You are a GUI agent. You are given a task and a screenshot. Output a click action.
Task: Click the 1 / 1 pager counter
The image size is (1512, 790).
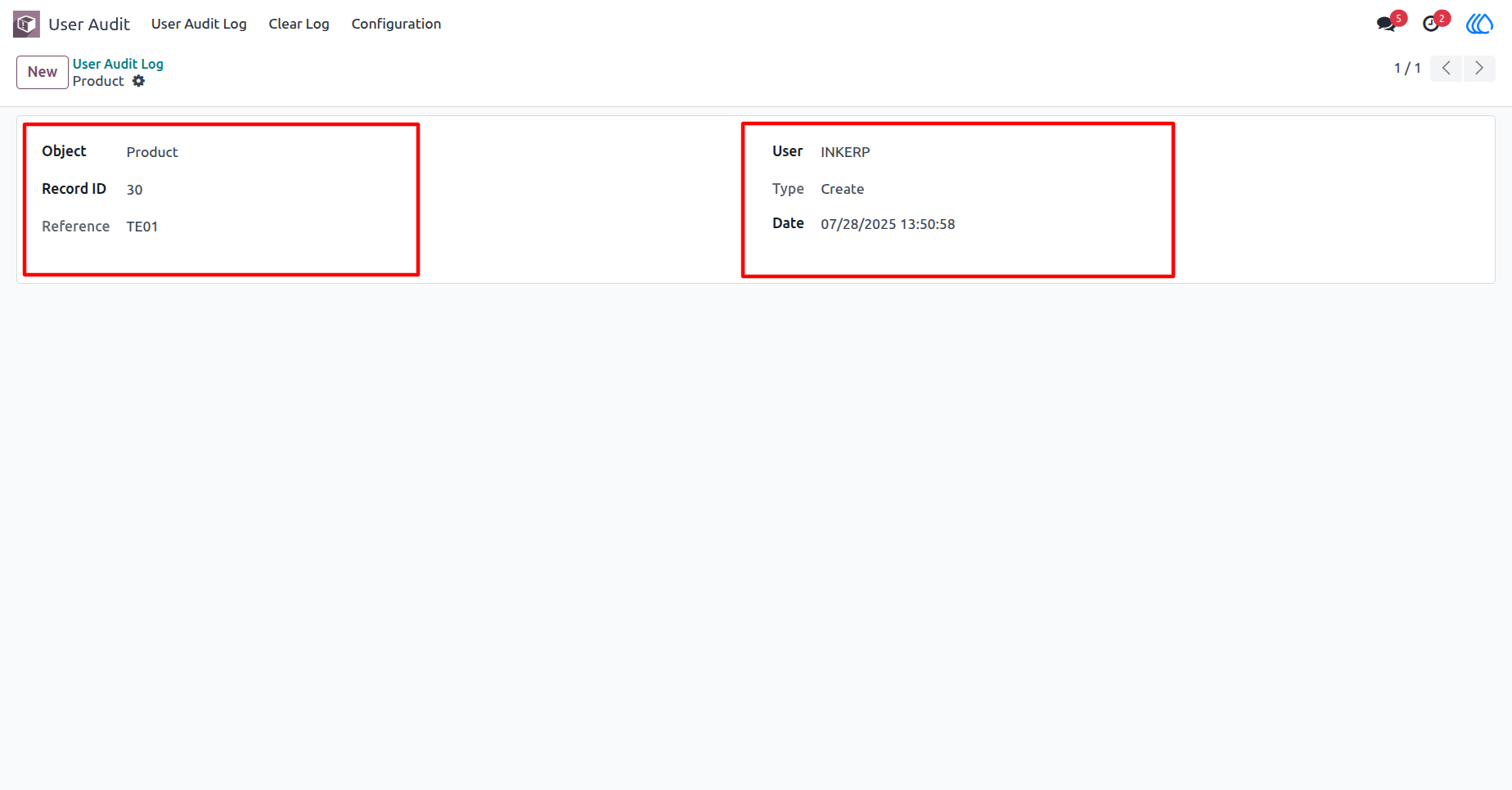coord(1407,68)
